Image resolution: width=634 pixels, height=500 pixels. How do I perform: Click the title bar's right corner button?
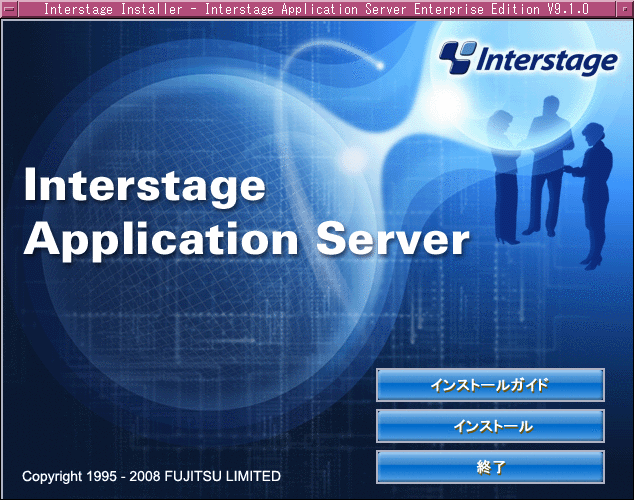[626, 9]
